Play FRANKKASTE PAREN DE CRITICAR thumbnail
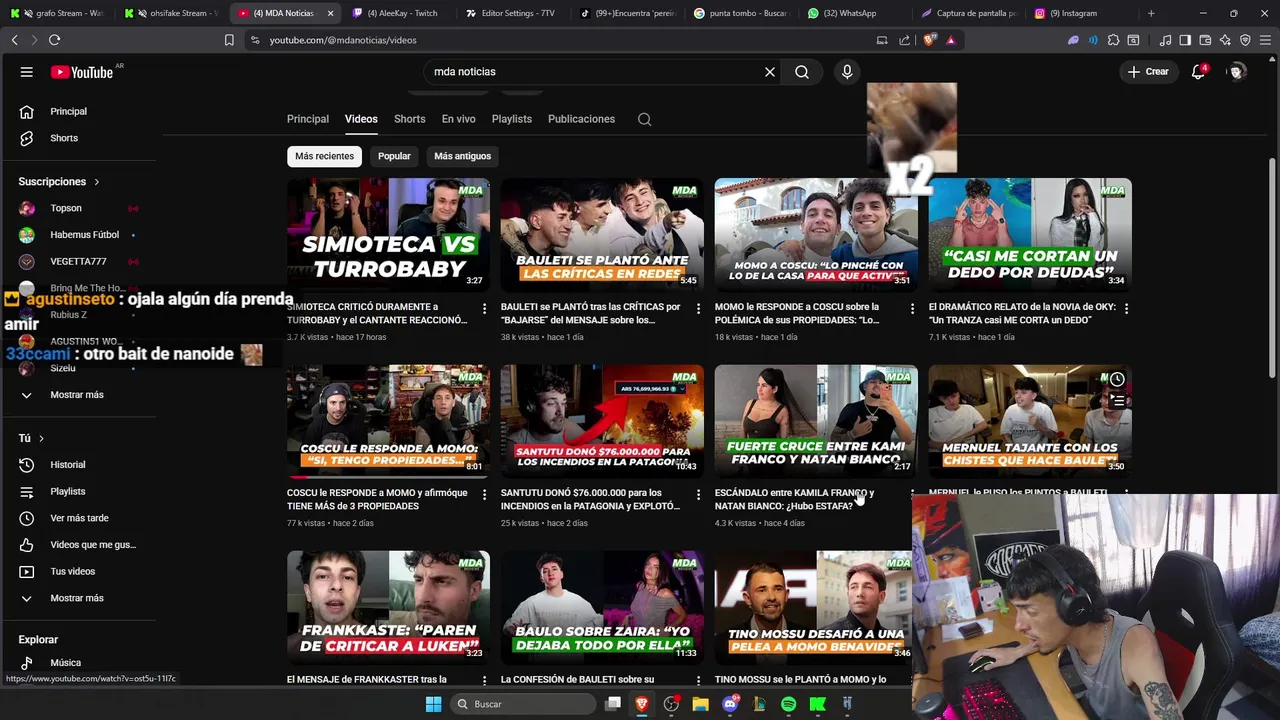Viewport: 1280px width, 720px height. [388, 607]
